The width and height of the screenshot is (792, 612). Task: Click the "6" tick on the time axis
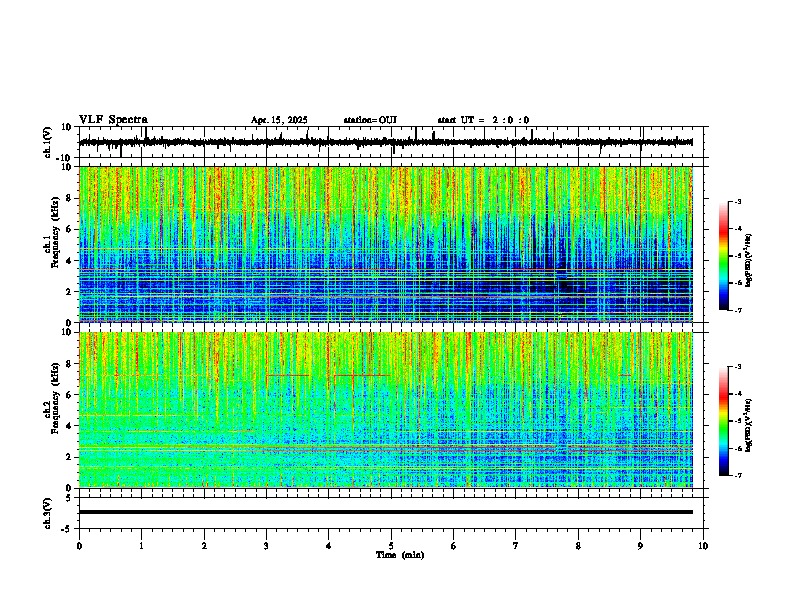point(454,546)
